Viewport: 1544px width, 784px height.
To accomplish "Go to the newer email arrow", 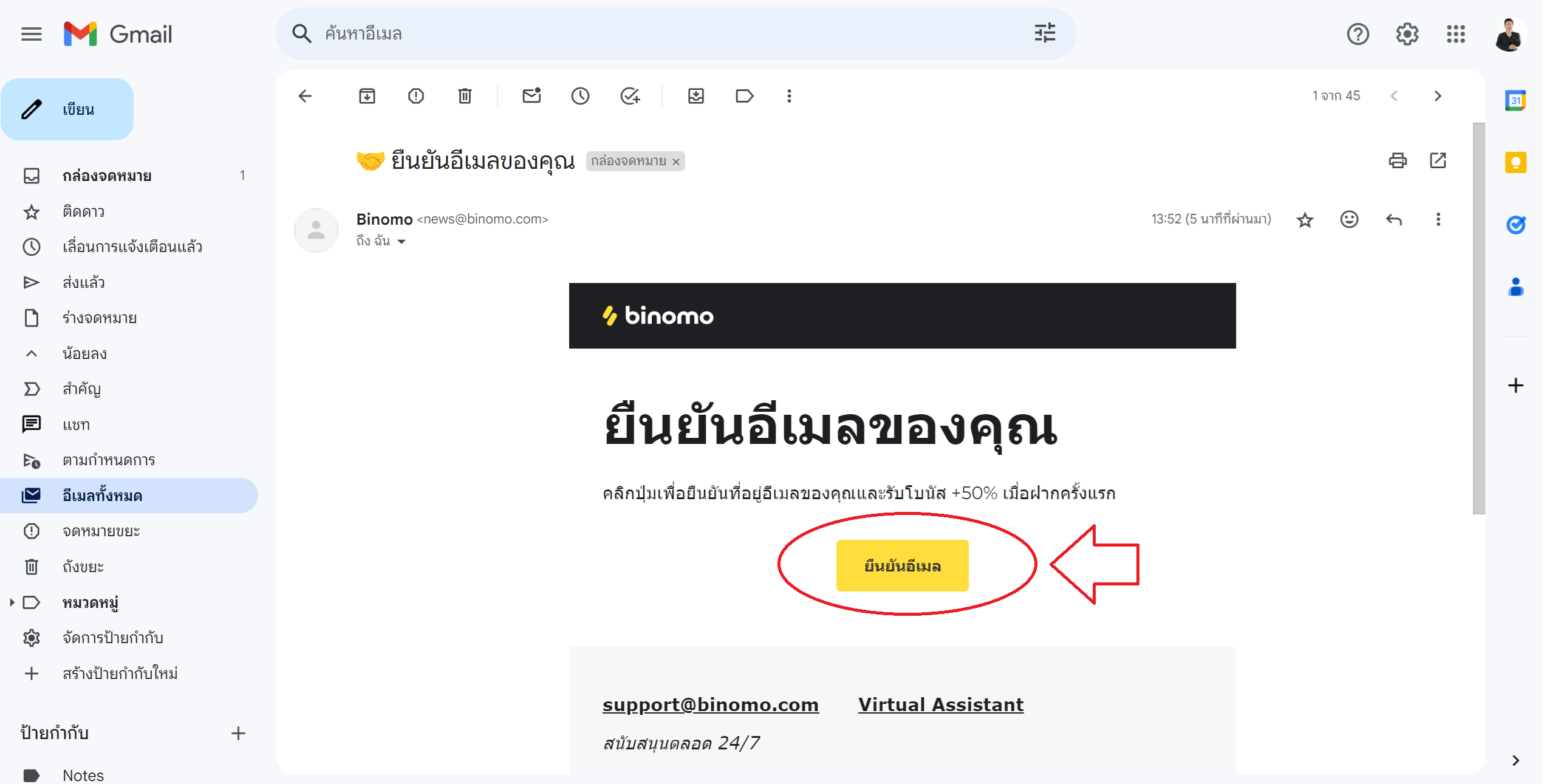I will (x=1394, y=96).
